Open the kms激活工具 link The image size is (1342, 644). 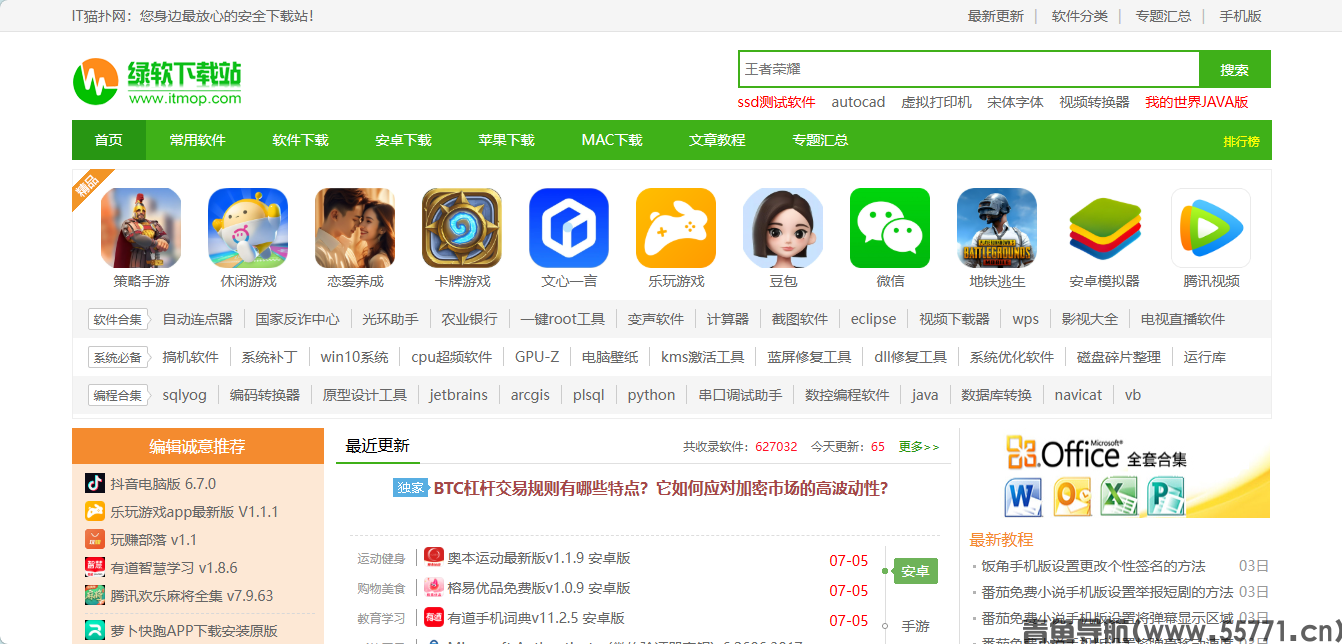click(x=703, y=357)
